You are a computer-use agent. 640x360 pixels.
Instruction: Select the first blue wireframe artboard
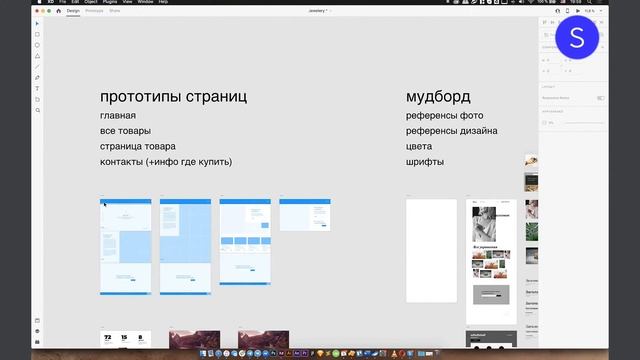click(x=126, y=247)
